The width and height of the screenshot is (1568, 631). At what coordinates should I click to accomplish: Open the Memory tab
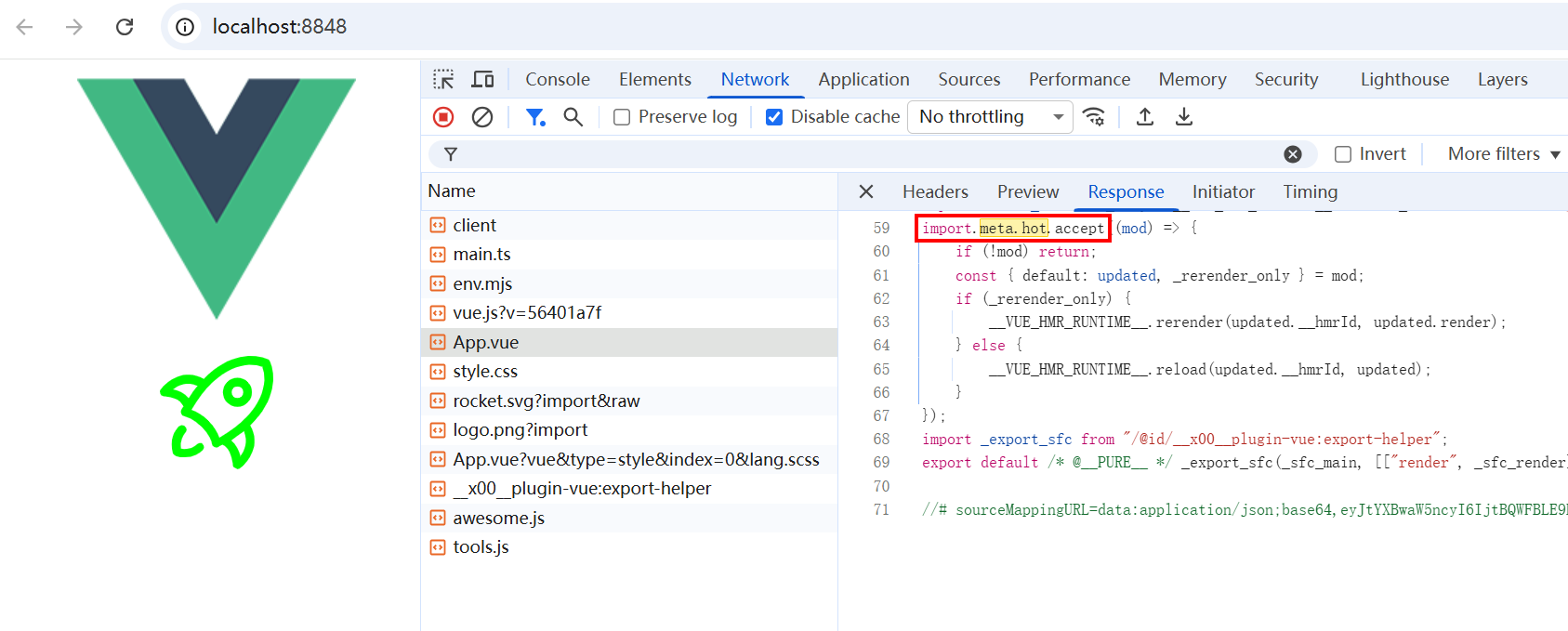pos(1192,80)
